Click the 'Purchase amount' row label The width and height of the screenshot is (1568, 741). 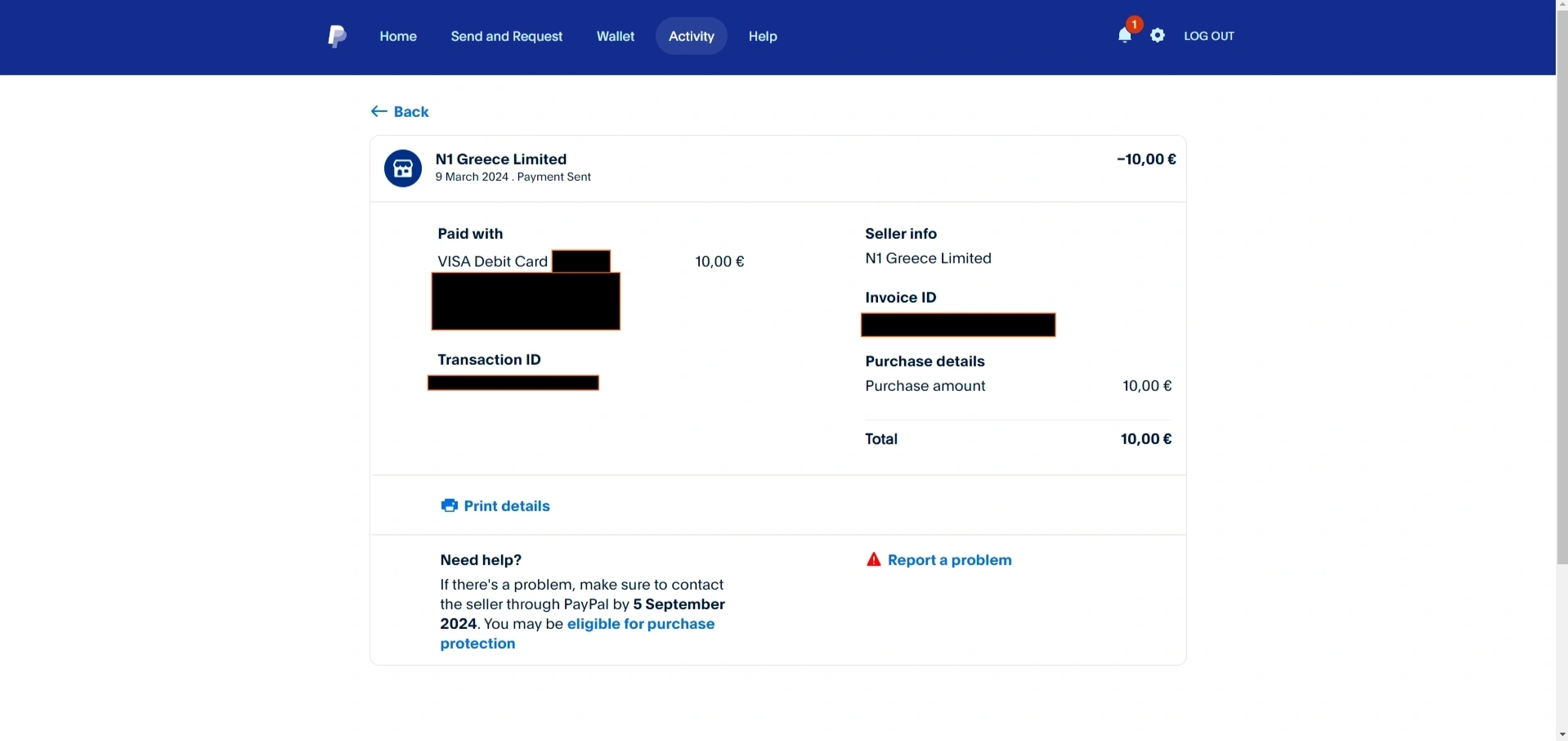[x=925, y=385]
